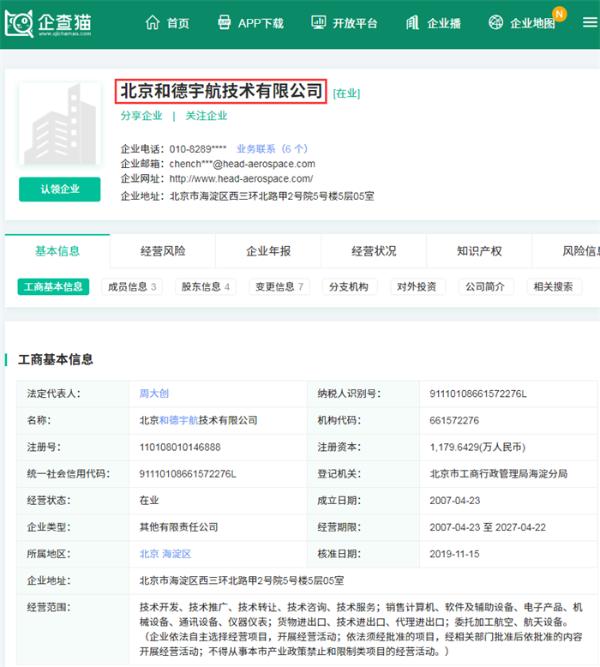Click 北京市工商行政管理局海淀分局 cell
600x667 pixels.
point(498,474)
